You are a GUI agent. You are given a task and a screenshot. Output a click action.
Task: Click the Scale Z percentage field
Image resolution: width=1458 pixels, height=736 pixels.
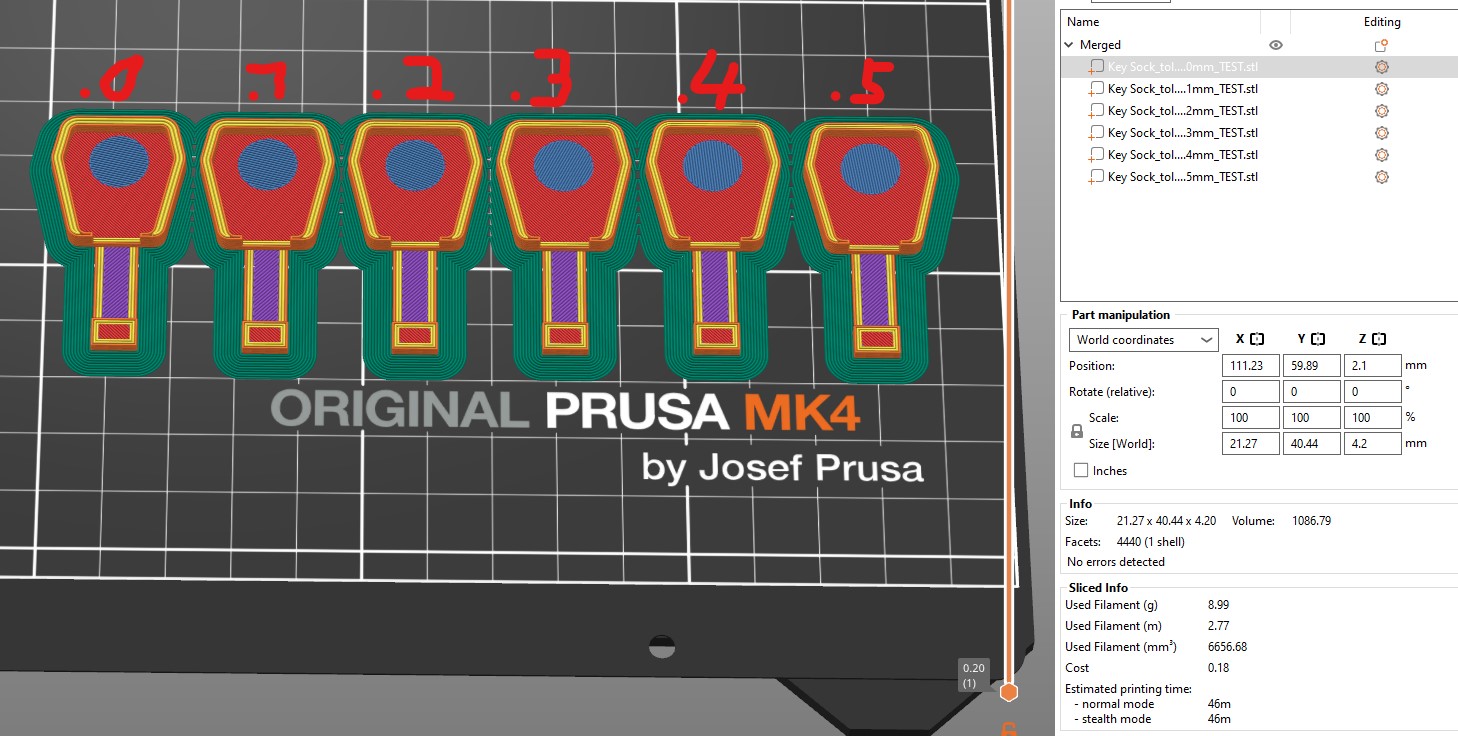coord(1373,418)
